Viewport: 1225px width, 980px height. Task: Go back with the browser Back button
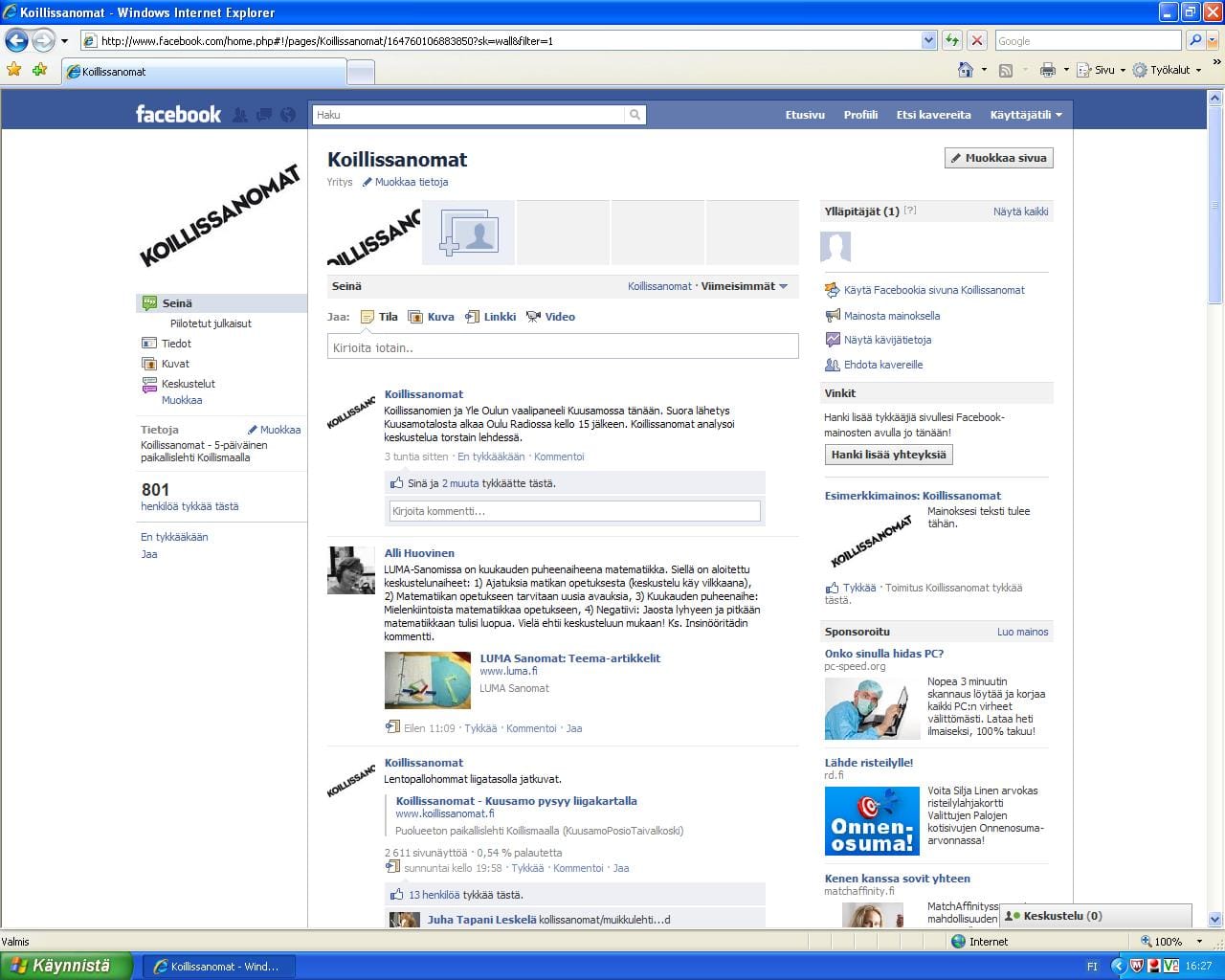pyautogui.click(x=16, y=40)
